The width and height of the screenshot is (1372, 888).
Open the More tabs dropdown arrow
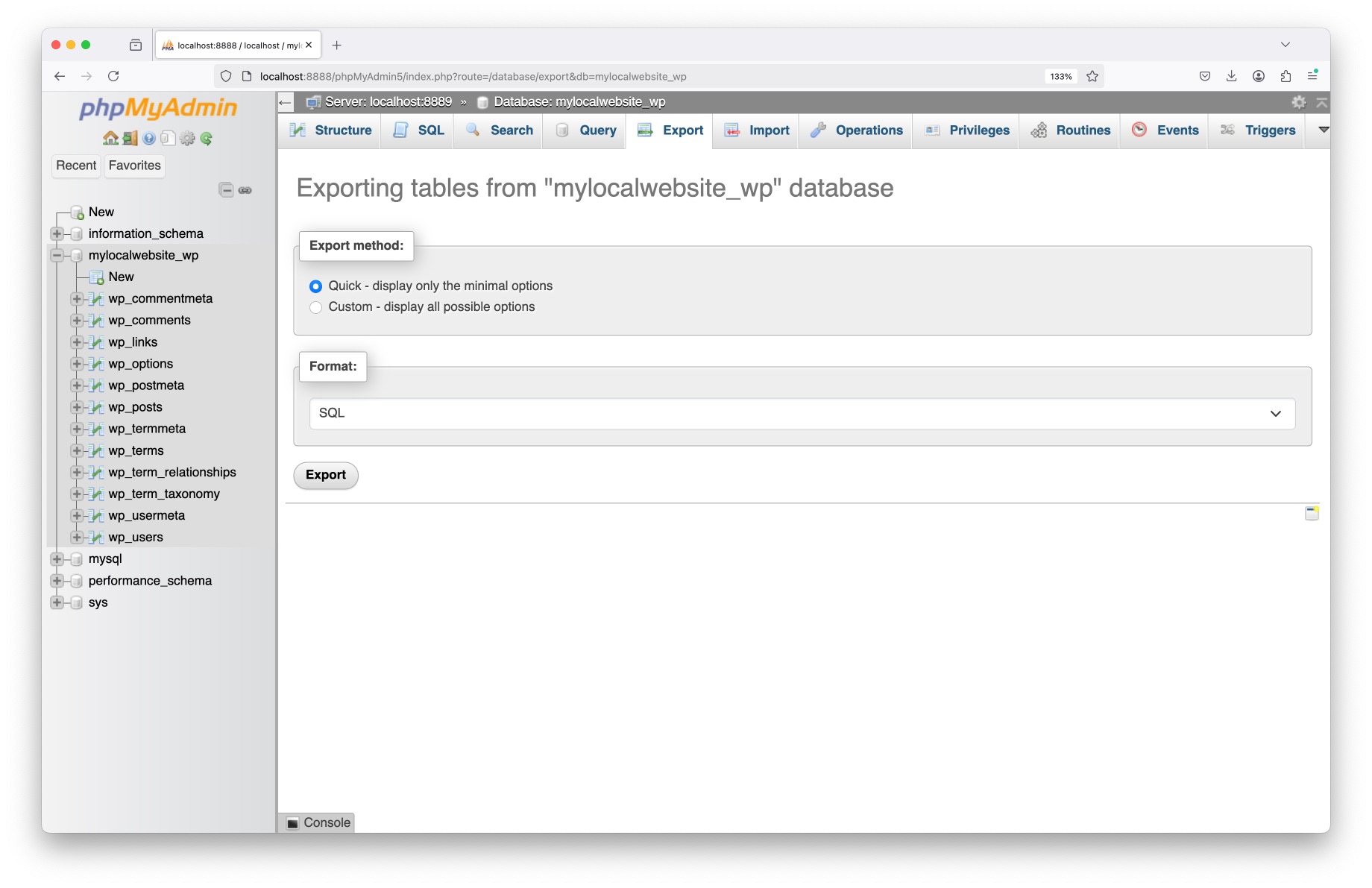[1324, 130]
